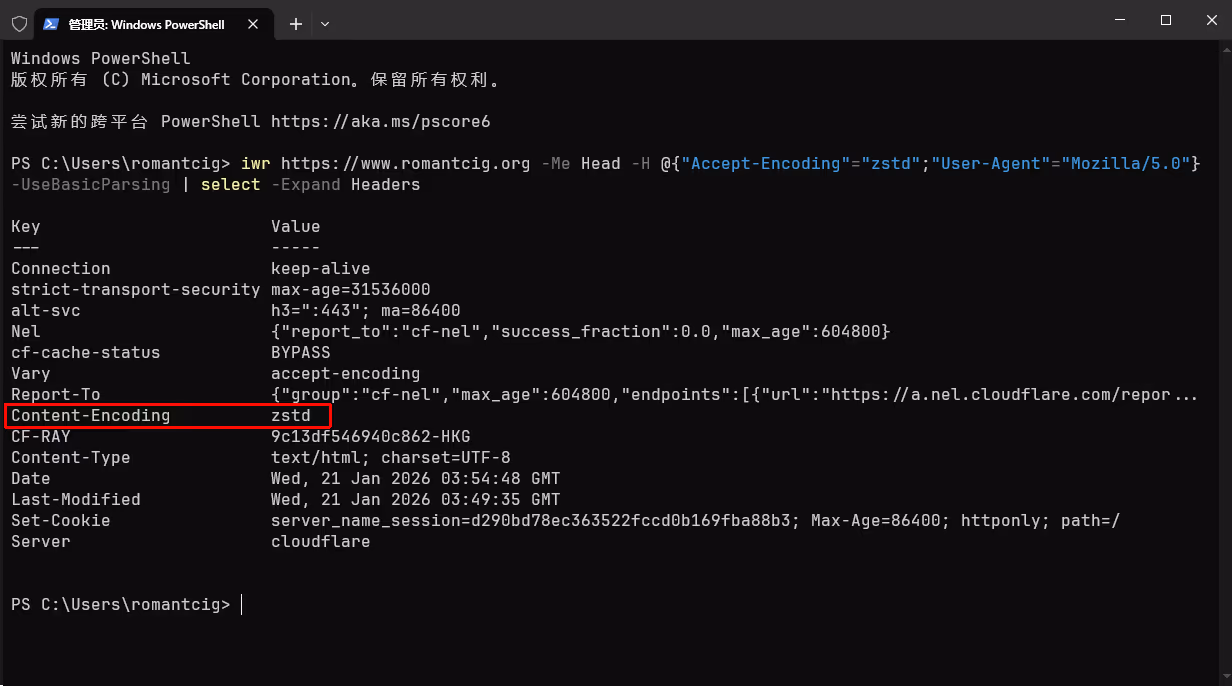Click the Server header value cloudflare
The image size is (1232, 686).
click(320, 541)
